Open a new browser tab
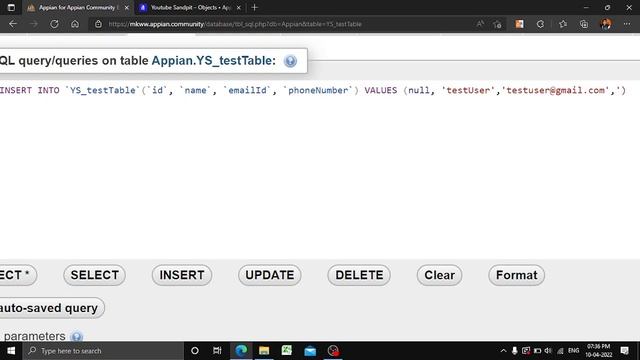640x360 pixels. point(254,7)
